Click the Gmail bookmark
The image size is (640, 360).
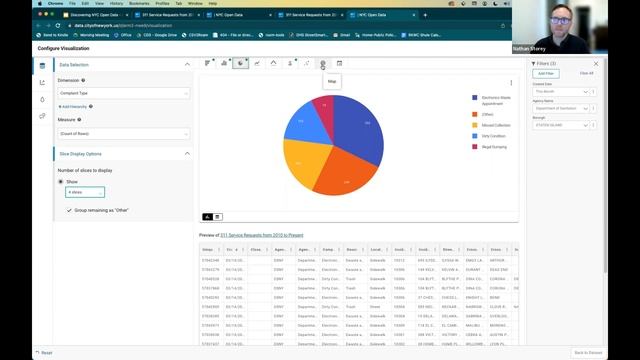click(342, 35)
